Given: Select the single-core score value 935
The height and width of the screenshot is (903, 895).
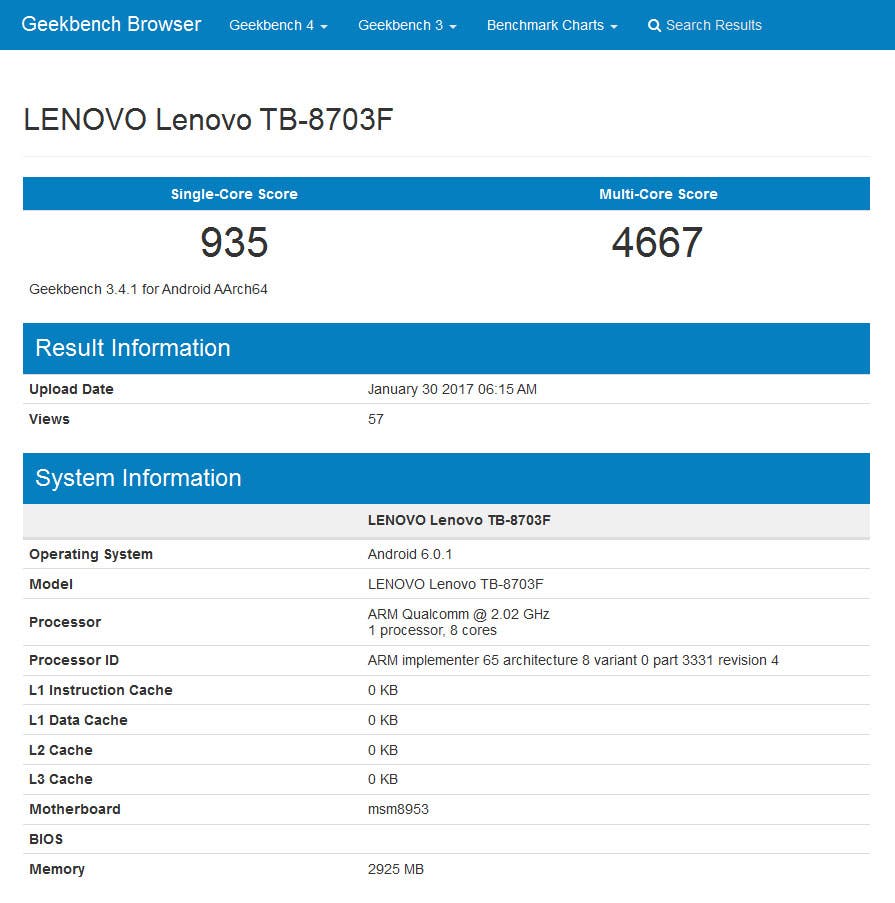Looking at the screenshot, I should tap(234, 242).
